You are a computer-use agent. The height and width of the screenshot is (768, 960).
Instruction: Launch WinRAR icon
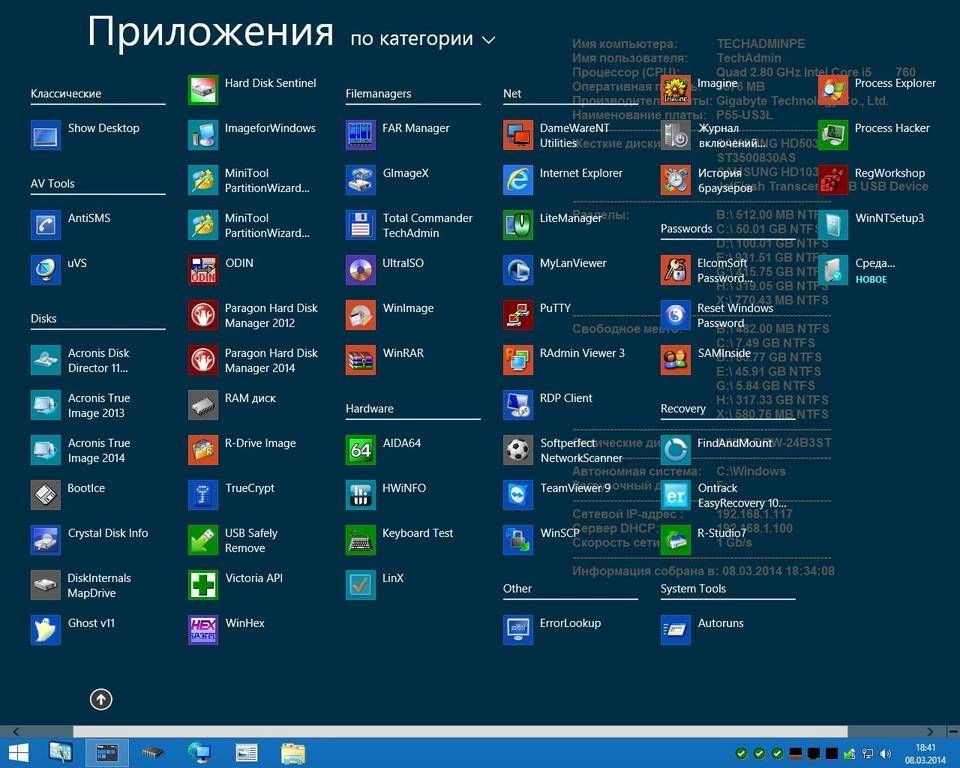pos(361,360)
